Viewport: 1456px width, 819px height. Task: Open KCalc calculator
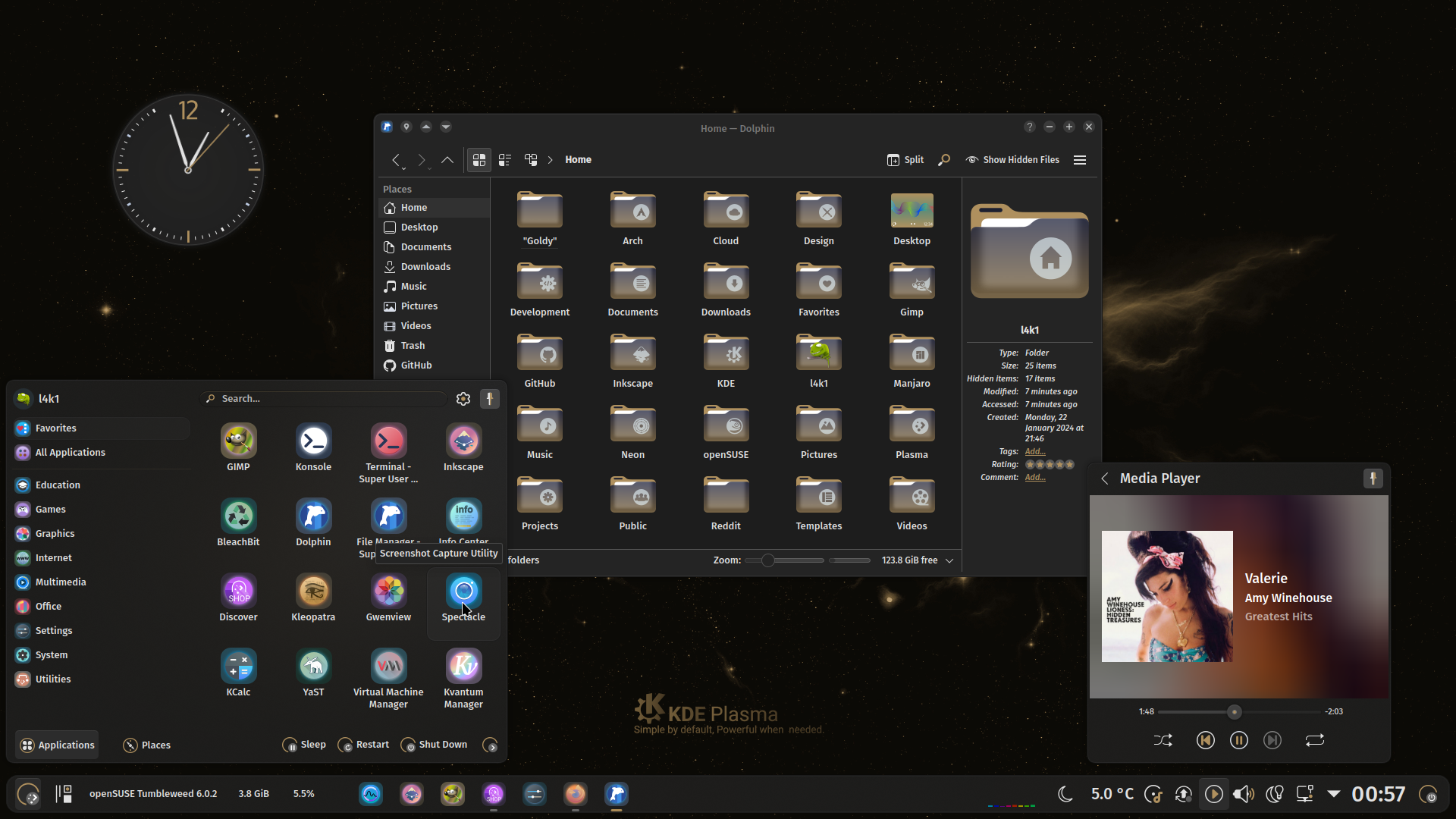(238, 673)
